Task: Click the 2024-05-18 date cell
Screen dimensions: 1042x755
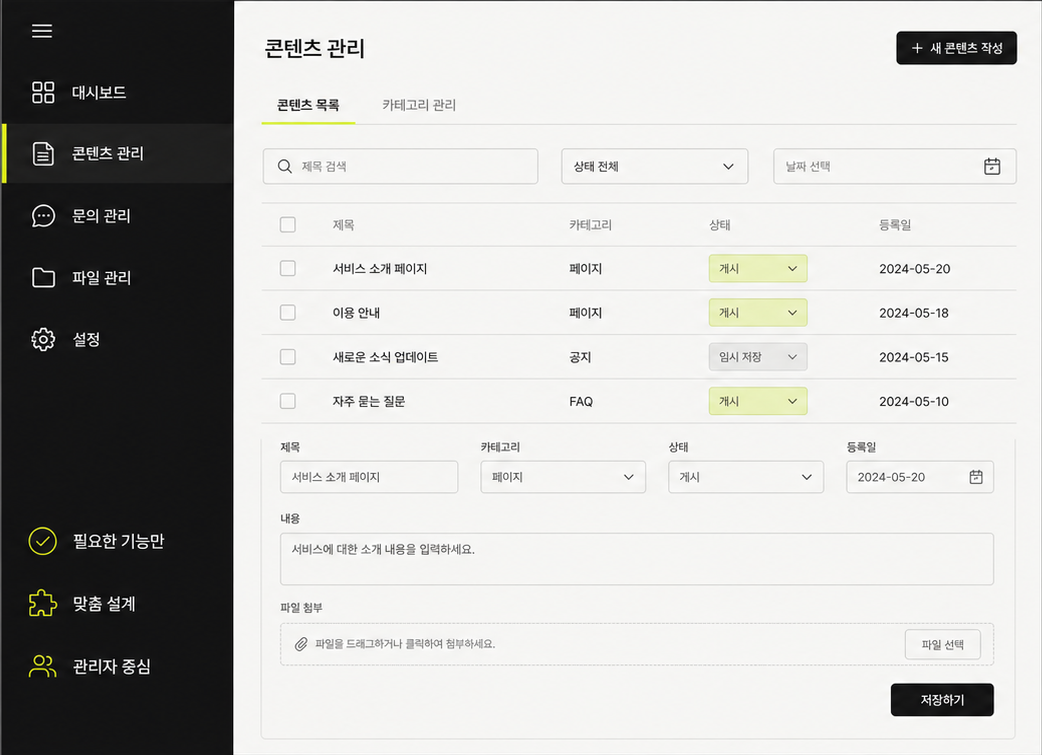Action: tap(914, 312)
